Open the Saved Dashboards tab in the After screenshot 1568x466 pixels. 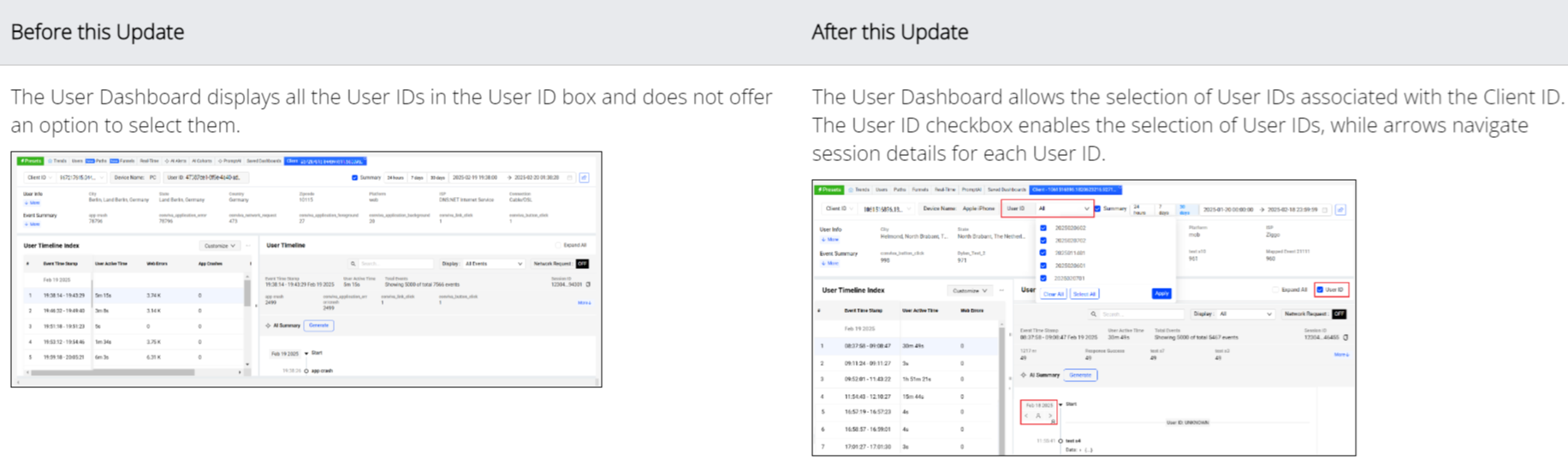[1007, 189]
